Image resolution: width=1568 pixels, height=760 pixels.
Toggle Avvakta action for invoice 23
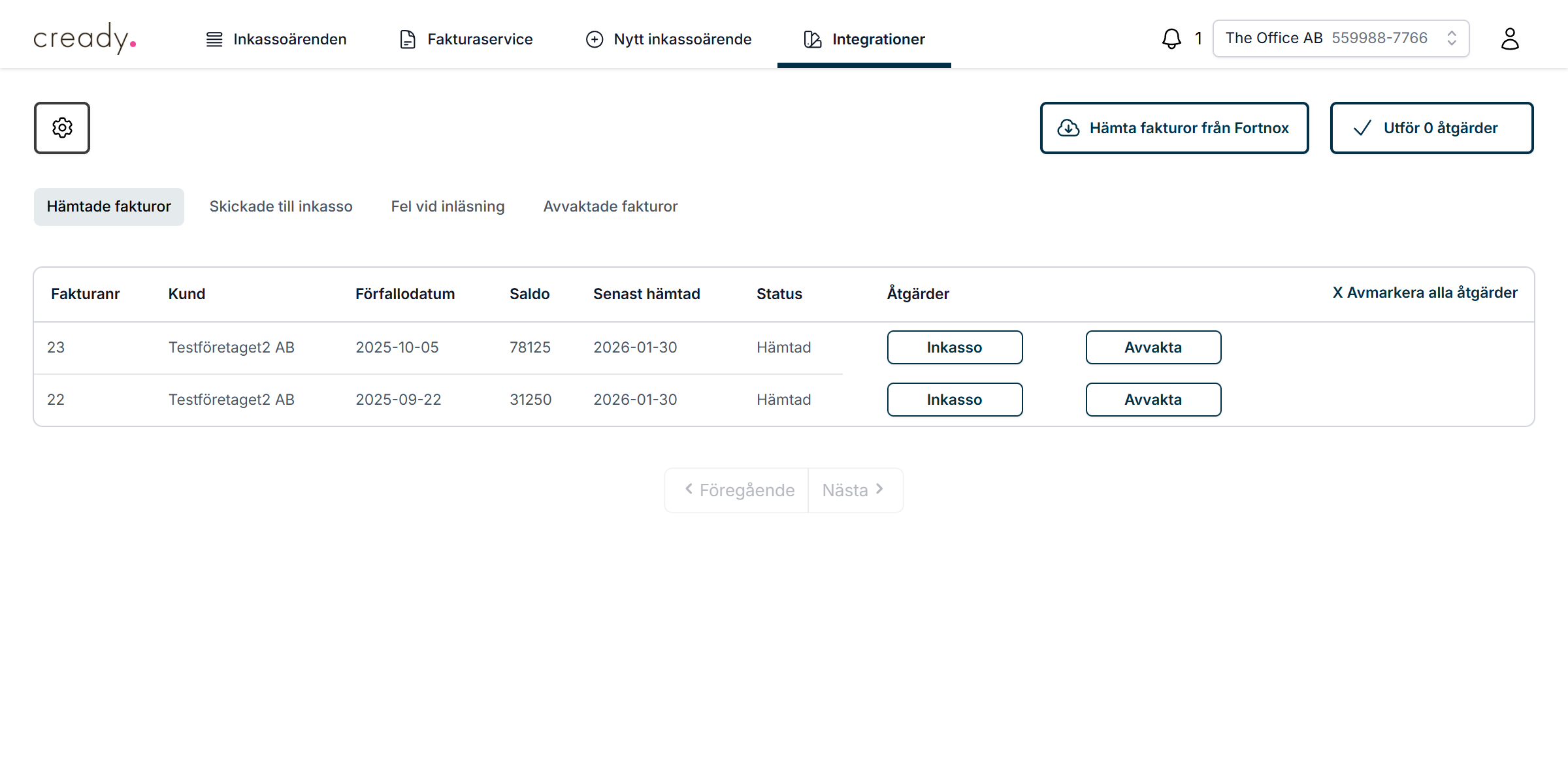click(1153, 347)
